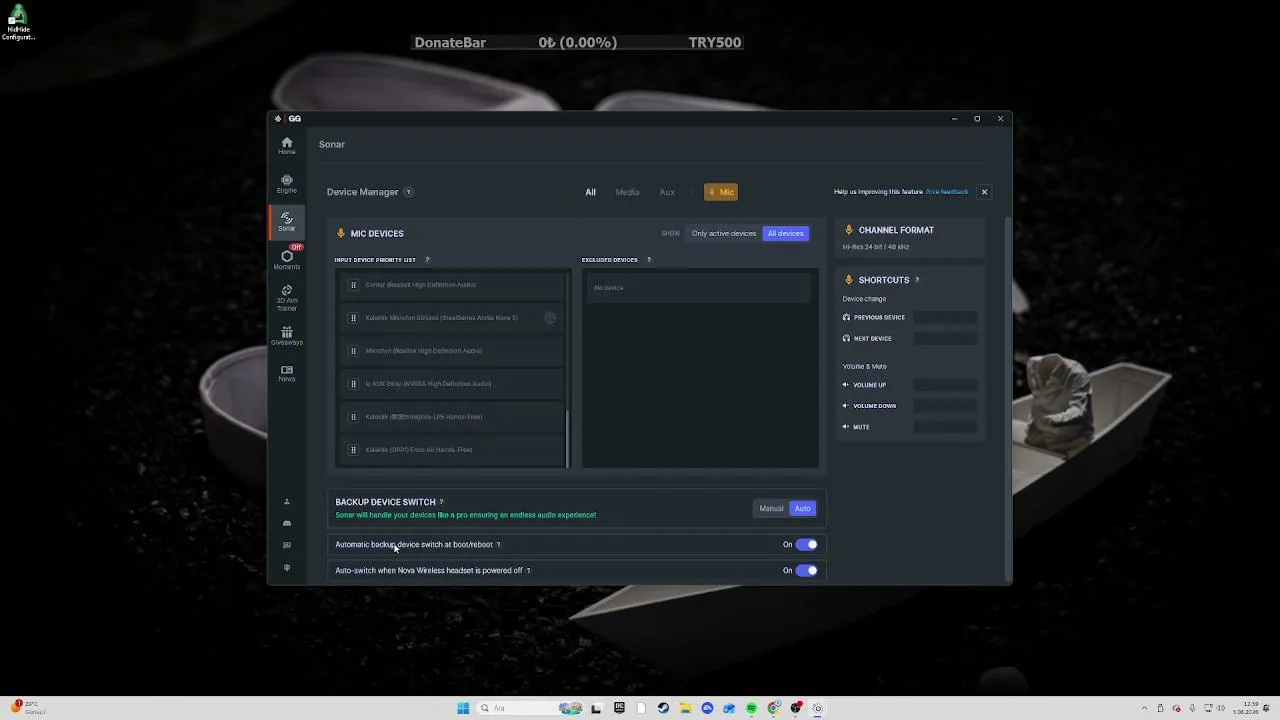Select the Mikrofon Realtek High Definition Audio device
The width and height of the screenshot is (1280, 720).
452,351
